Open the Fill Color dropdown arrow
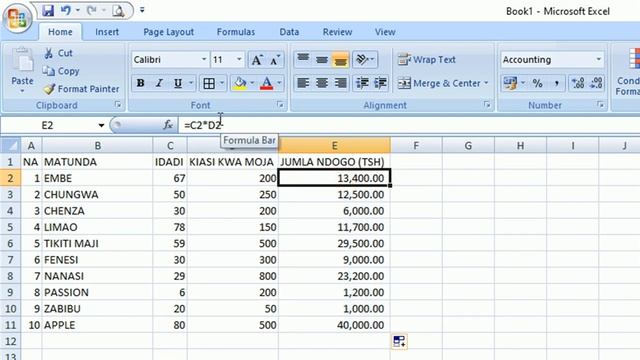The width and height of the screenshot is (640, 360). 252,83
